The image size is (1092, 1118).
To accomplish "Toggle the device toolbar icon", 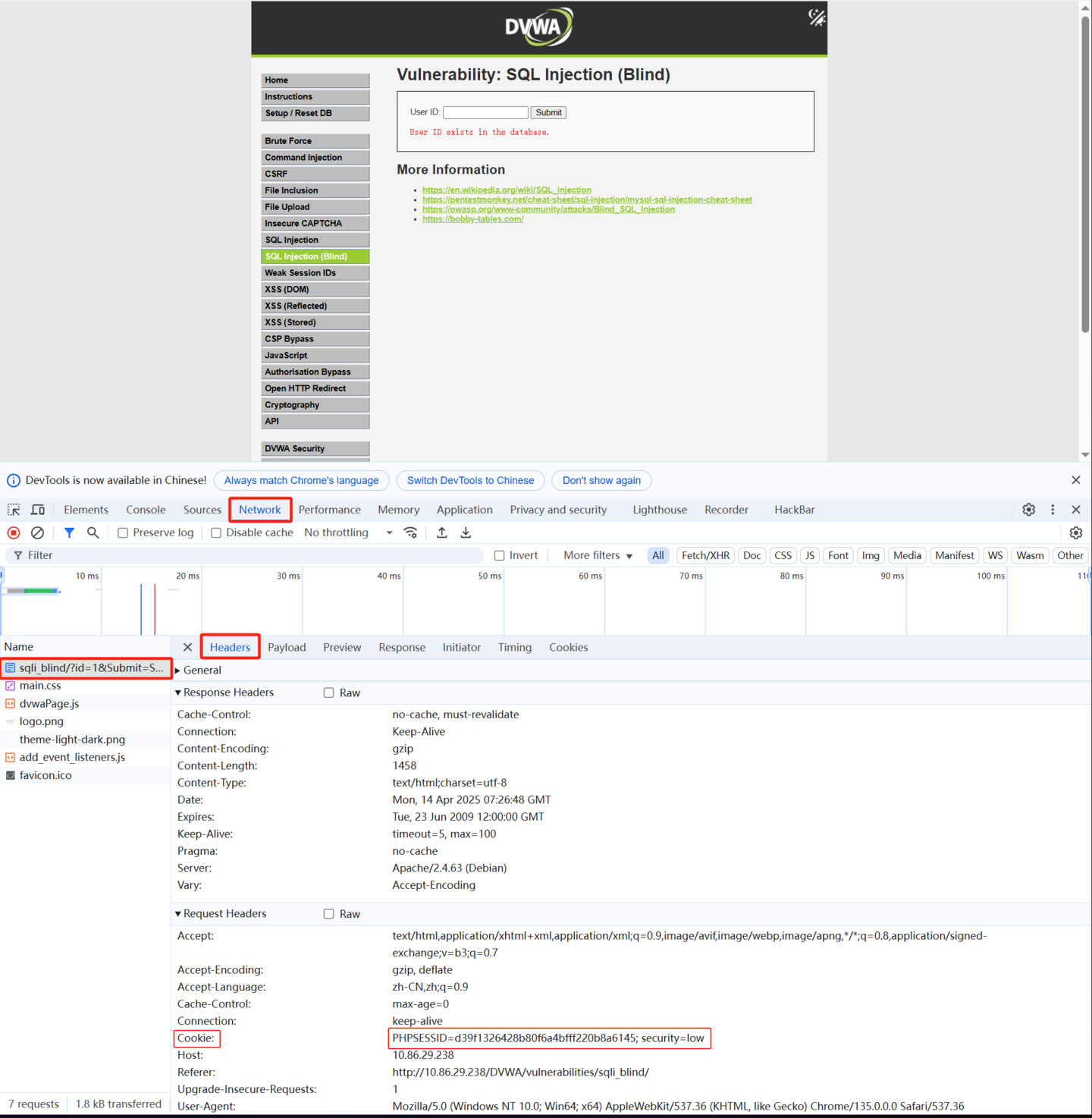I will tap(38, 510).
